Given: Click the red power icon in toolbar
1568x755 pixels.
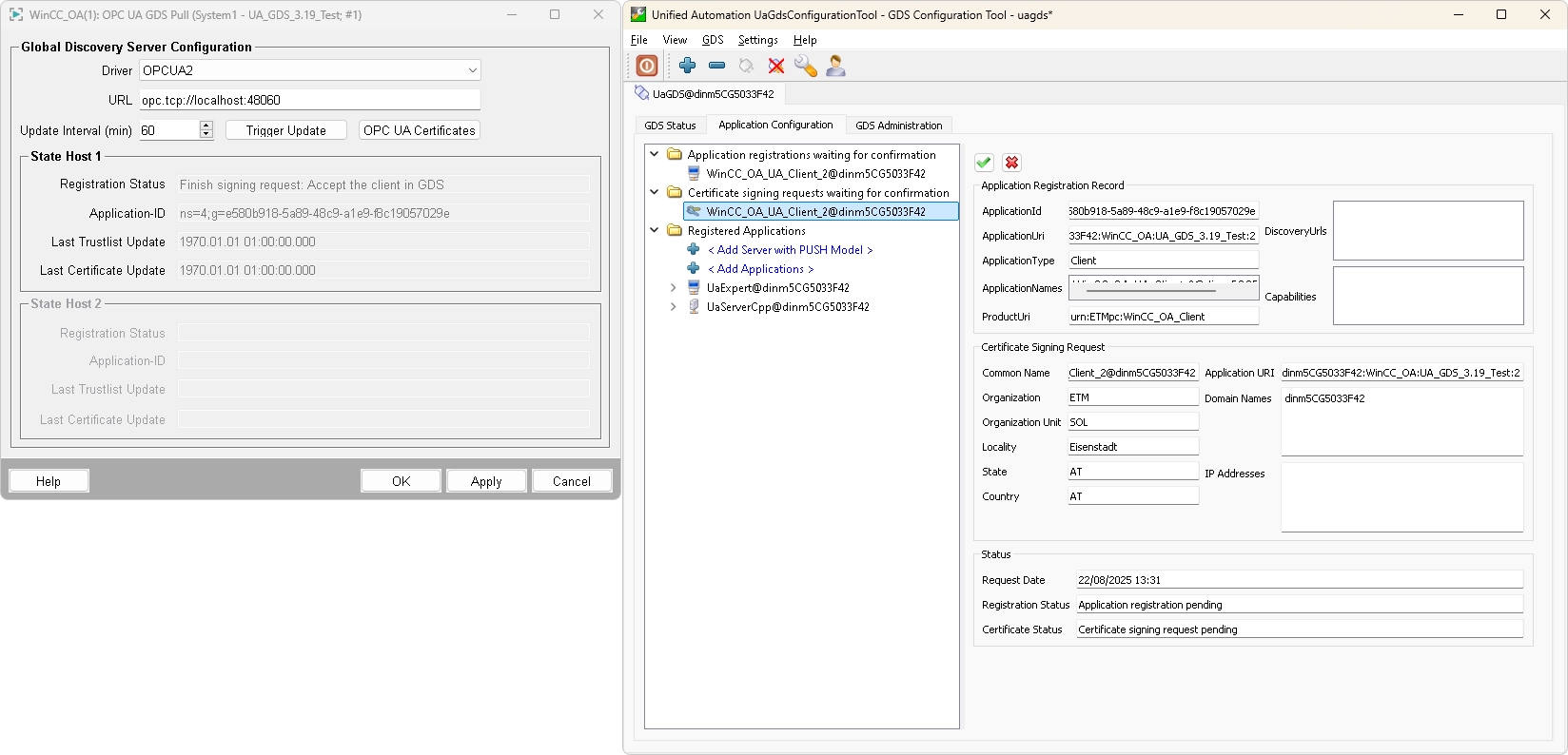Looking at the screenshot, I should tap(647, 66).
